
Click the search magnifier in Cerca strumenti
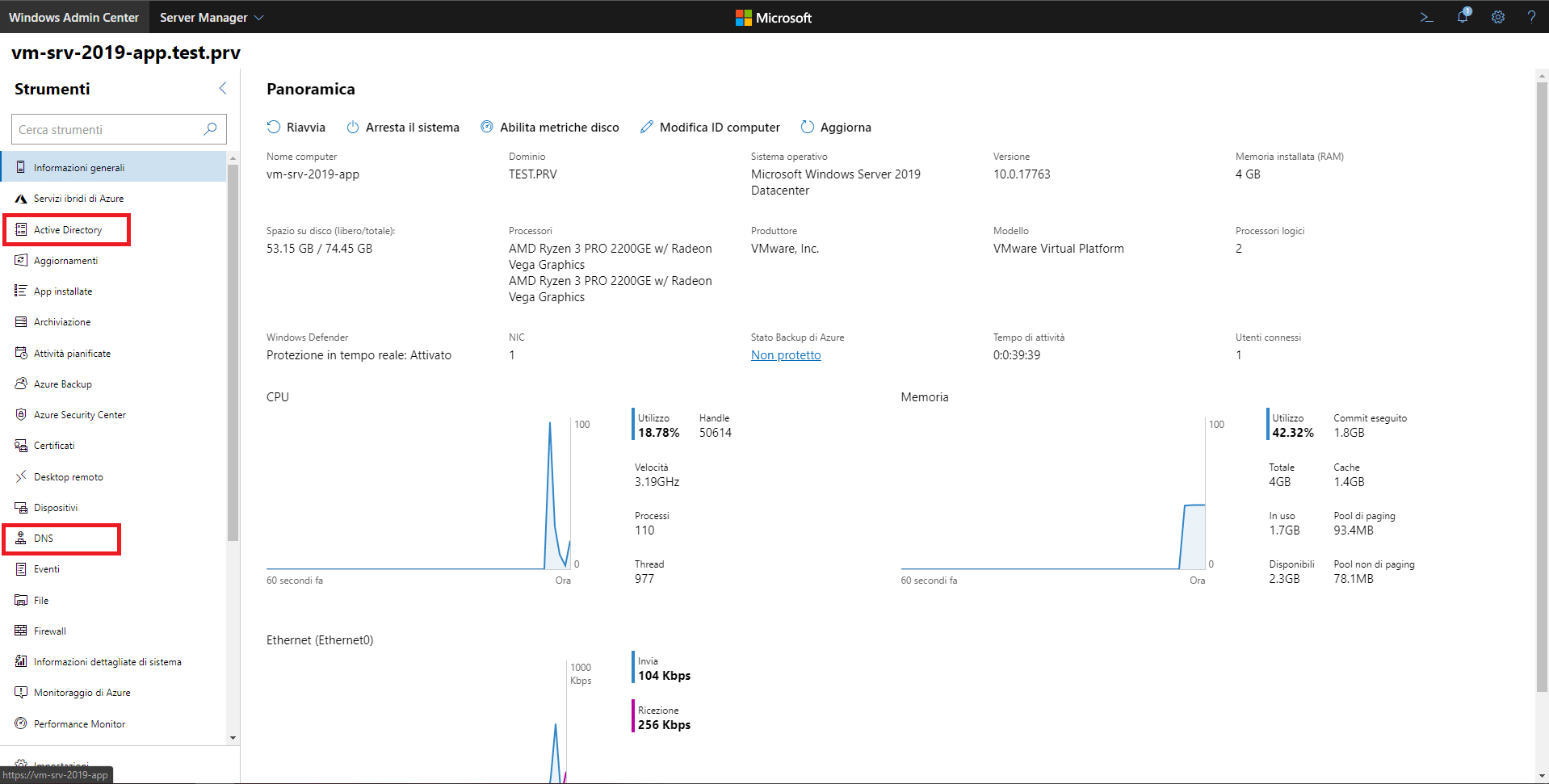(210, 129)
